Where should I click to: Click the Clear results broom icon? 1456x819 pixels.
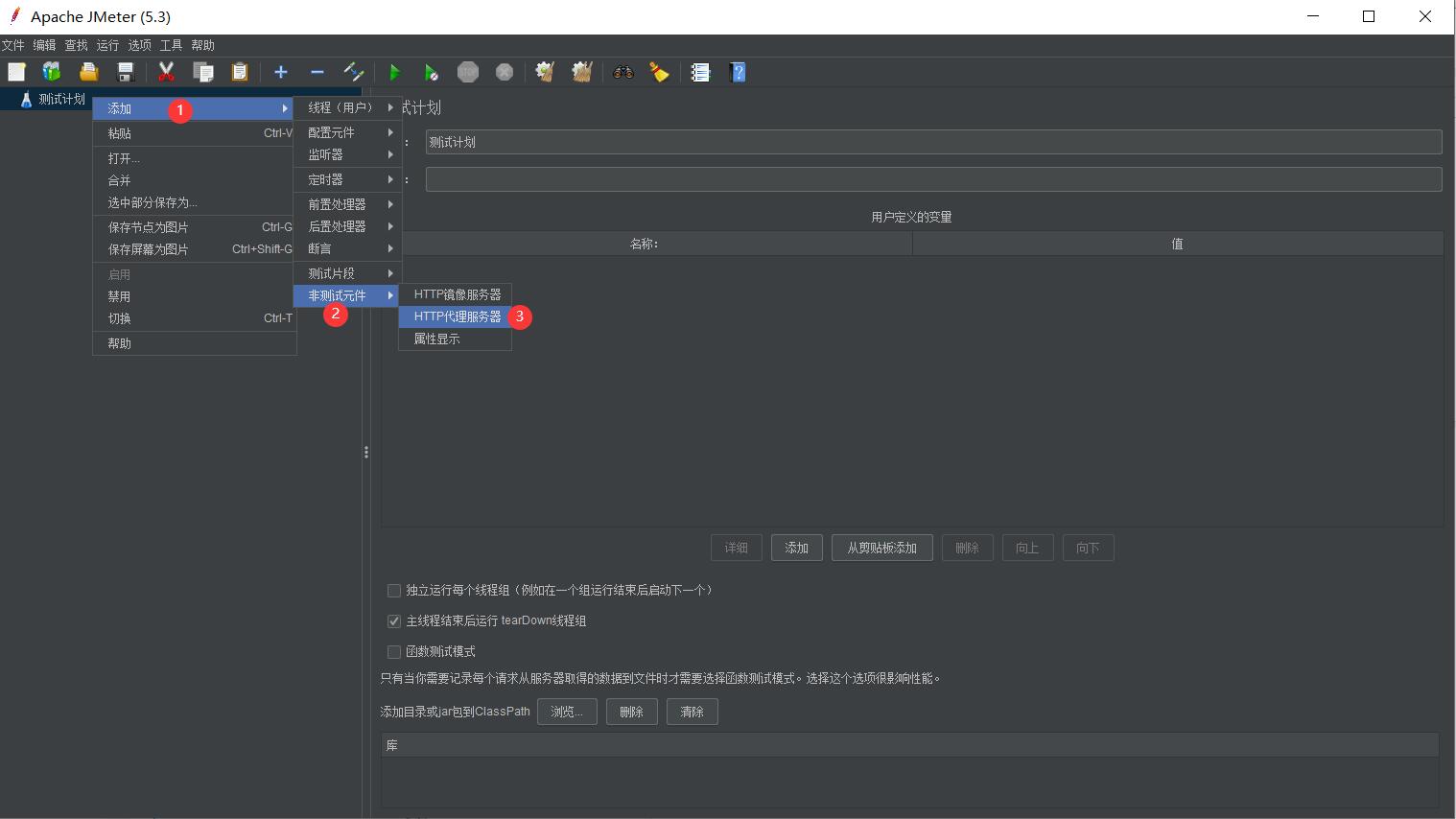tap(545, 72)
